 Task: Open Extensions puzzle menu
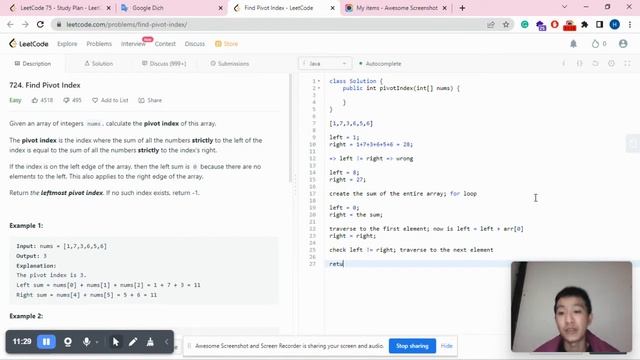pyautogui.click(x=584, y=25)
